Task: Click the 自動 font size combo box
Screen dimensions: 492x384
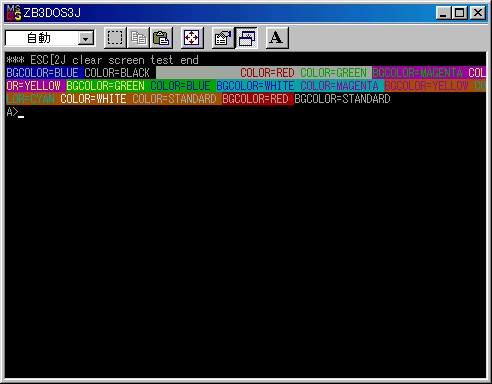Action: 50,38
